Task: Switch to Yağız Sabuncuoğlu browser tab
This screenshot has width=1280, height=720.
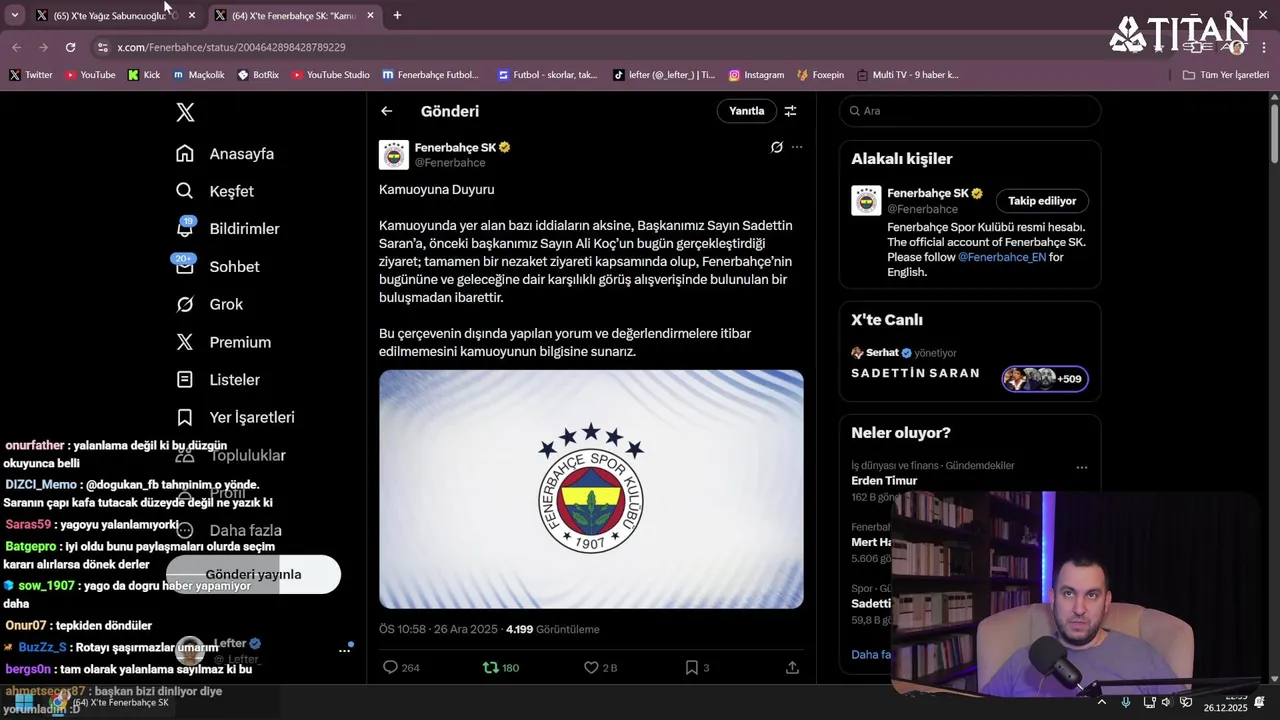Action: click(x=108, y=15)
